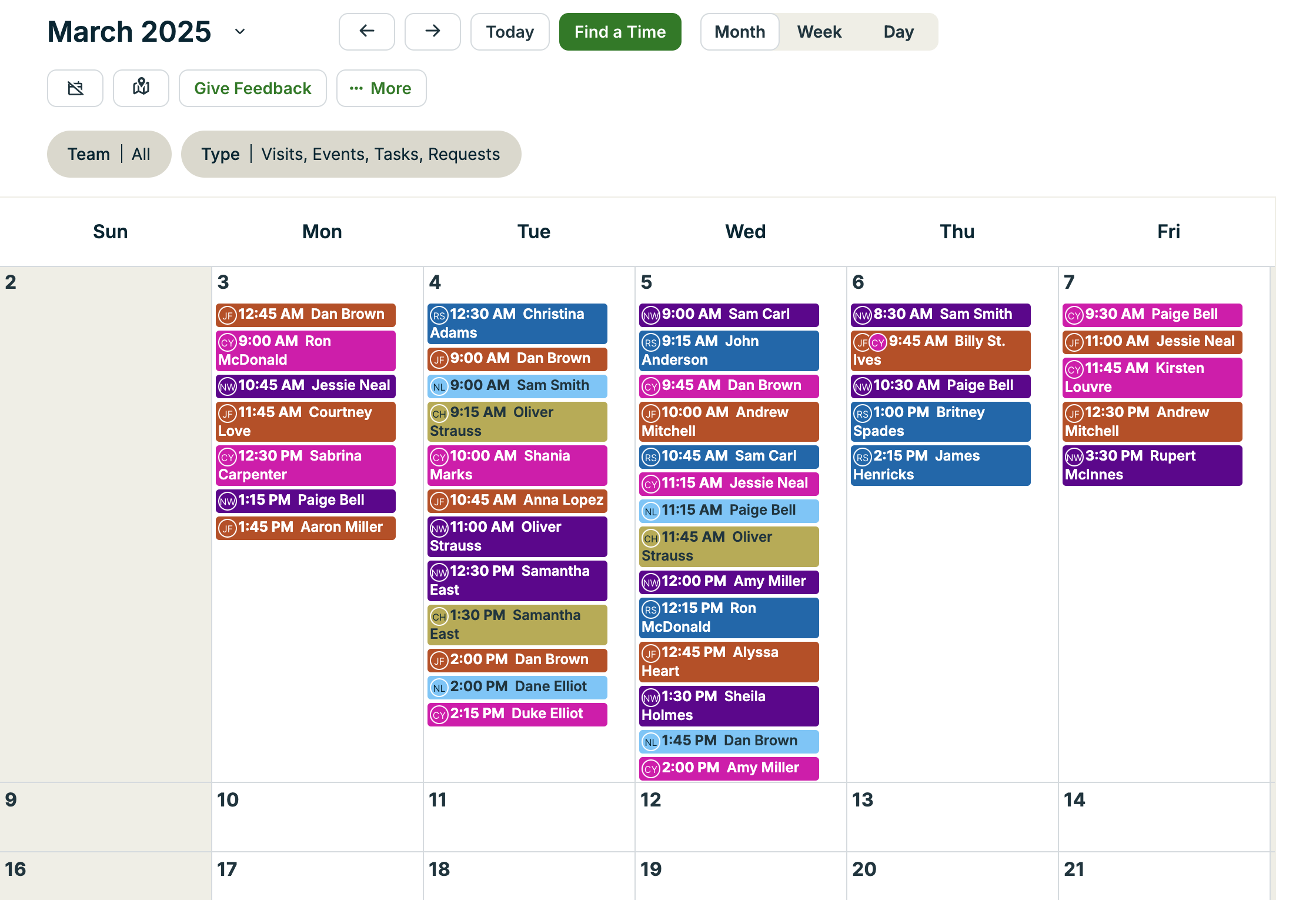Screen dimensions: 1316x900
Task: Switch to Day view
Action: [x=898, y=32]
